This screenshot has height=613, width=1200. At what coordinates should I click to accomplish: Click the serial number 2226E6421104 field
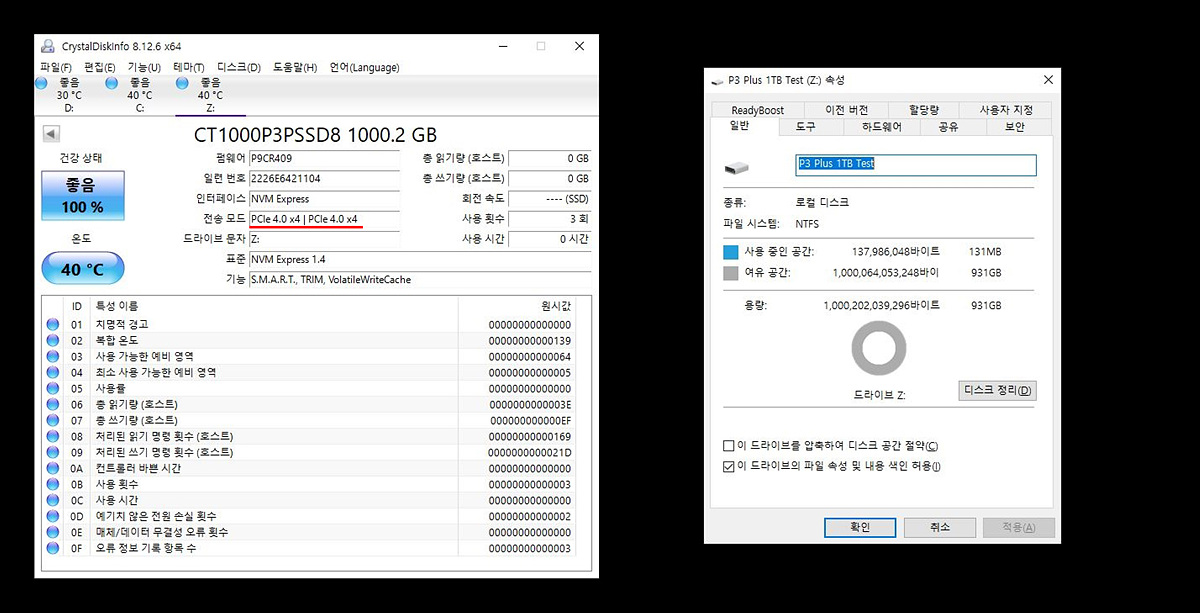click(324, 178)
